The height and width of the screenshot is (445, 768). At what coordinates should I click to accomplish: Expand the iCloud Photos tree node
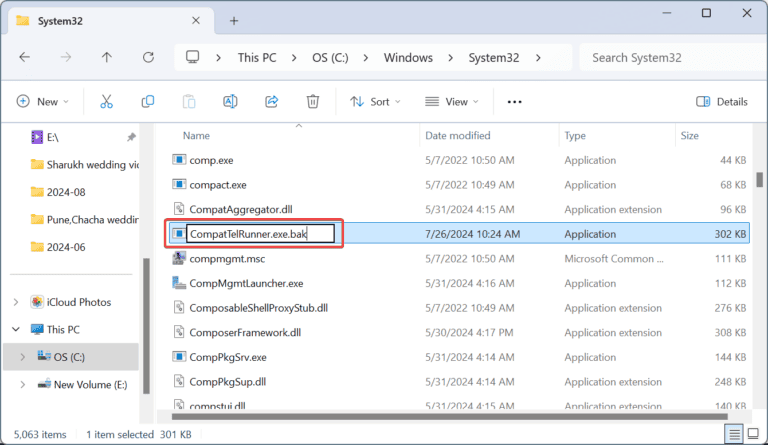coord(16,302)
